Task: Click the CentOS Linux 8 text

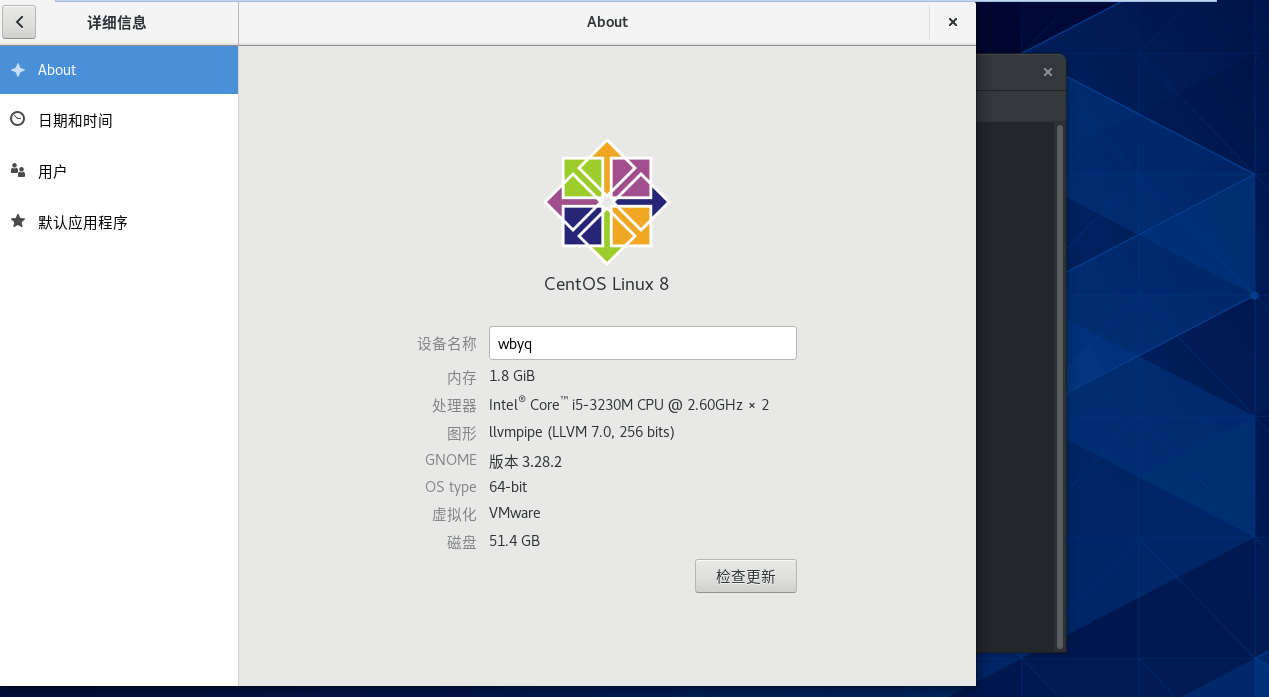Action: click(607, 284)
